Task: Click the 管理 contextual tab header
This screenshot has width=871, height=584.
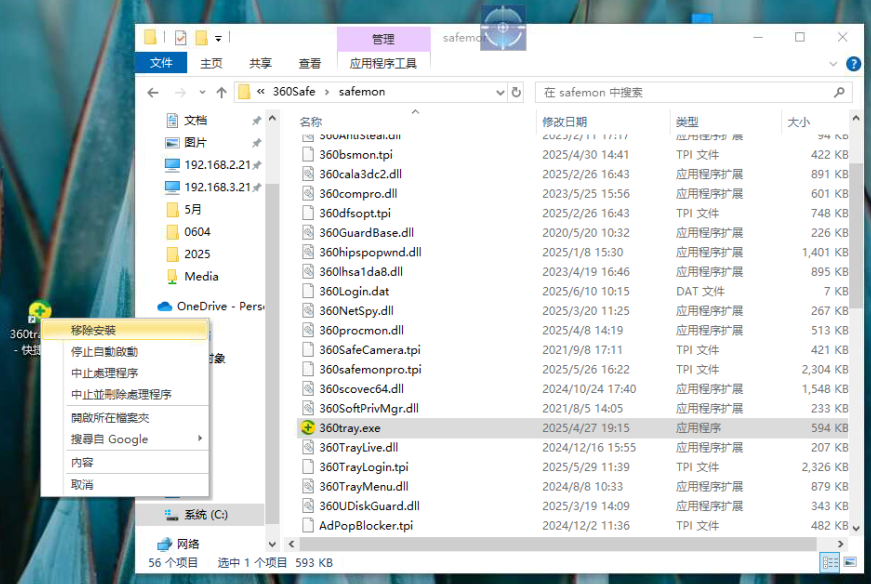Action: click(x=383, y=39)
